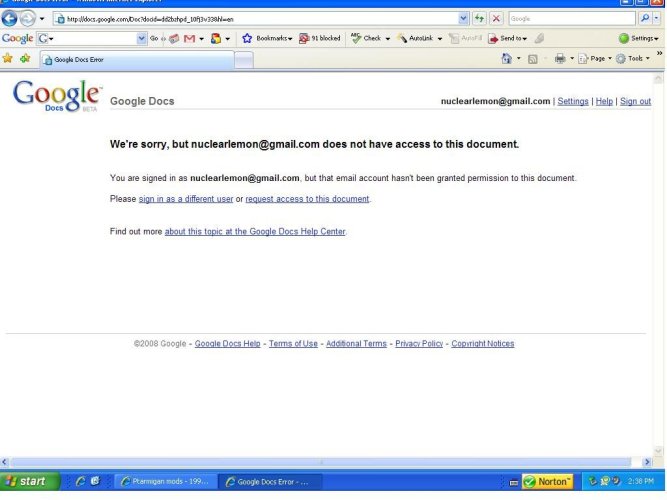
Task: Go back with the browser Back arrow
Action: click(x=9, y=19)
